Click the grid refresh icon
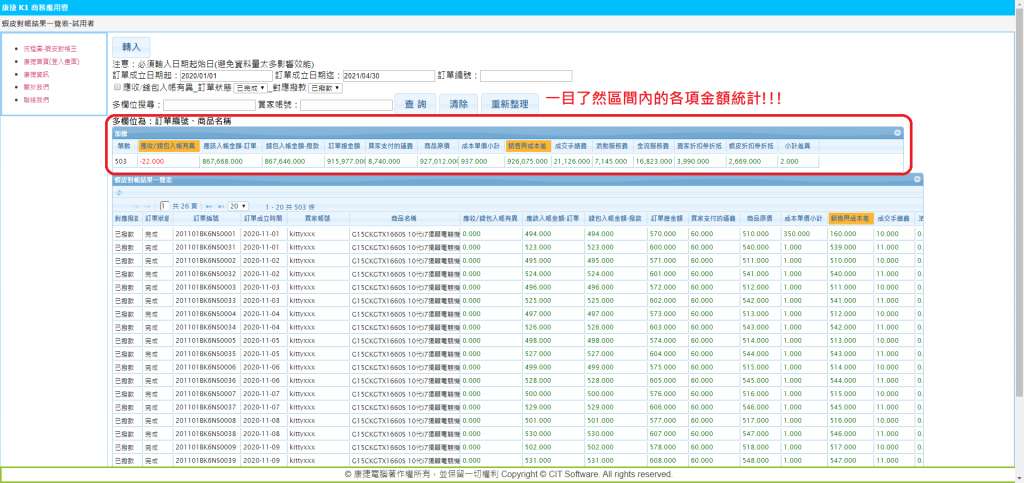Screen dimensions: 1024x483 (x=119, y=191)
